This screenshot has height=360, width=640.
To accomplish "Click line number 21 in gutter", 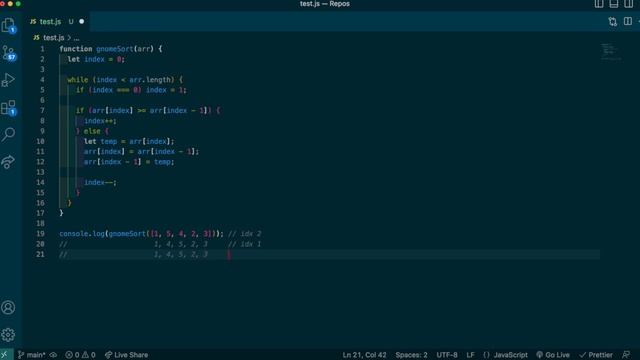I will pos(40,254).
